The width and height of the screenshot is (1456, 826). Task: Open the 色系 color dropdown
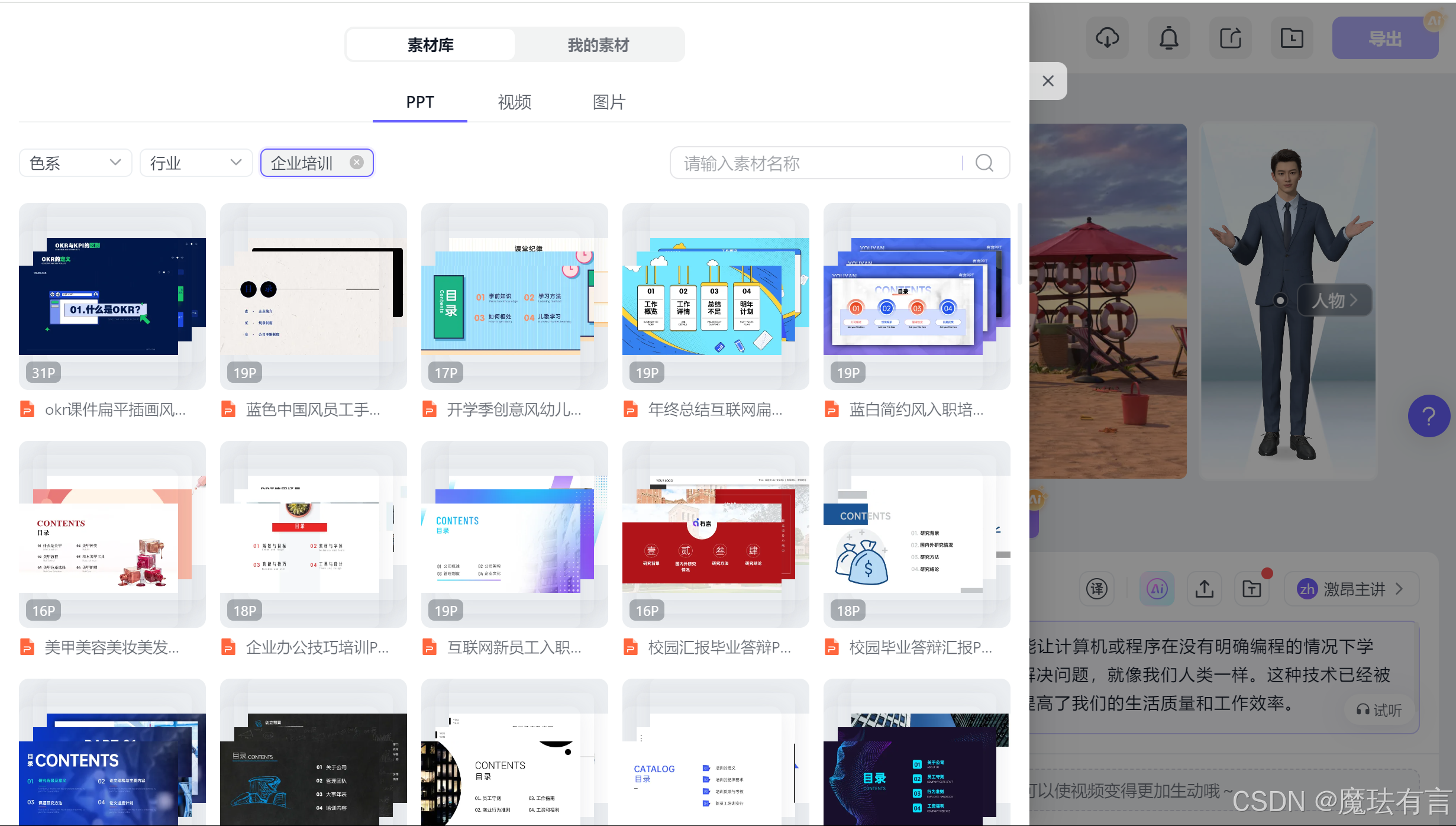coord(75,163)
